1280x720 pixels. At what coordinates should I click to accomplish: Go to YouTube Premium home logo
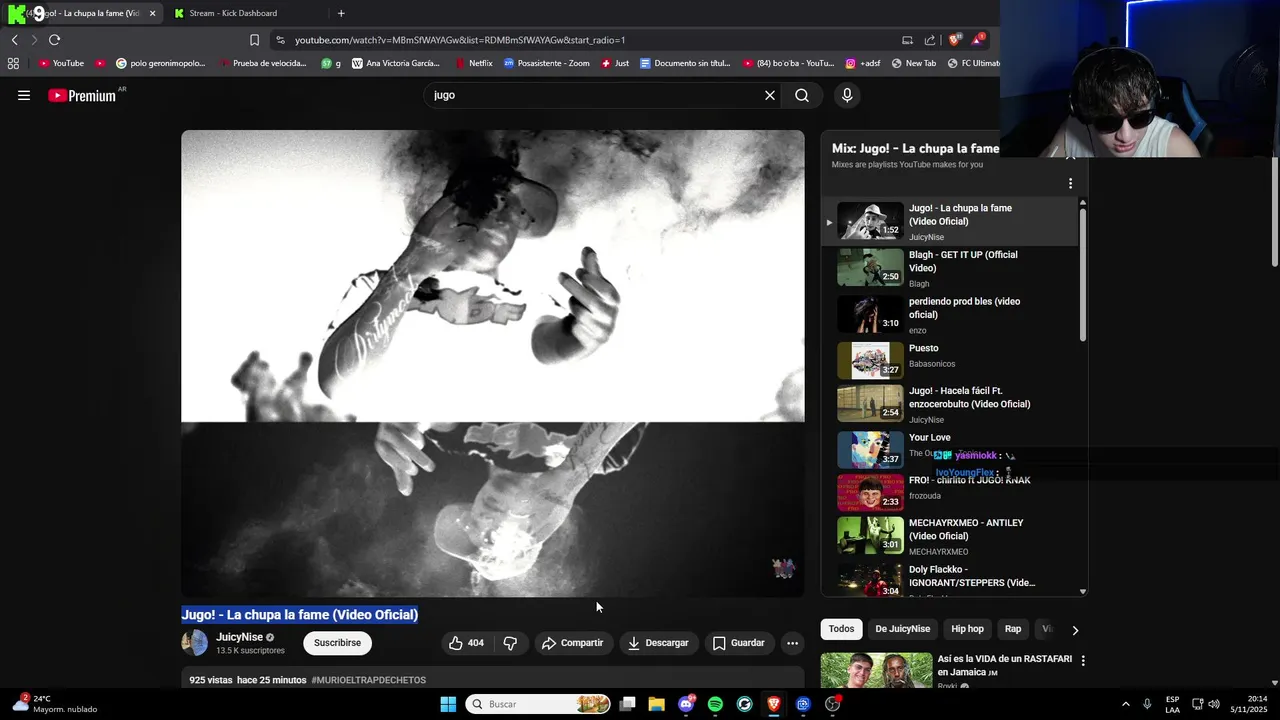[83, 95]
